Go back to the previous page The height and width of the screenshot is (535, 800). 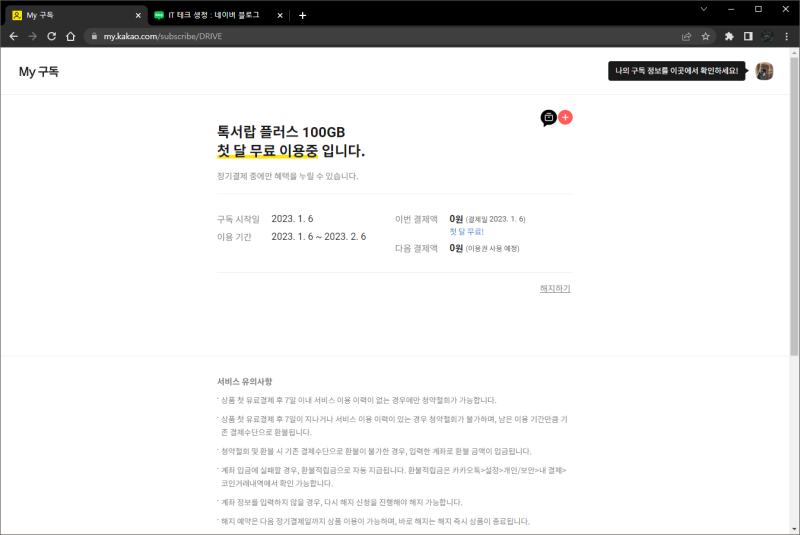point(14,36)
